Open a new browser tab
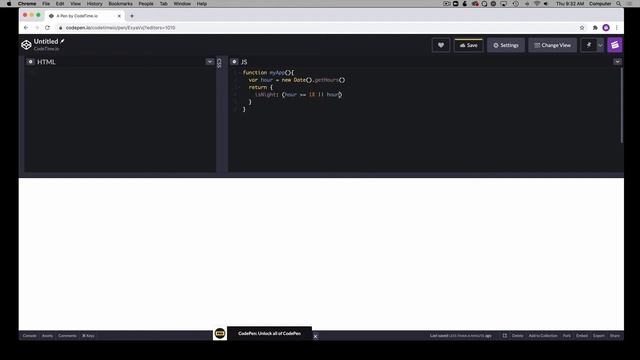This screenshot has width=640, height=360. click(132, 16)
